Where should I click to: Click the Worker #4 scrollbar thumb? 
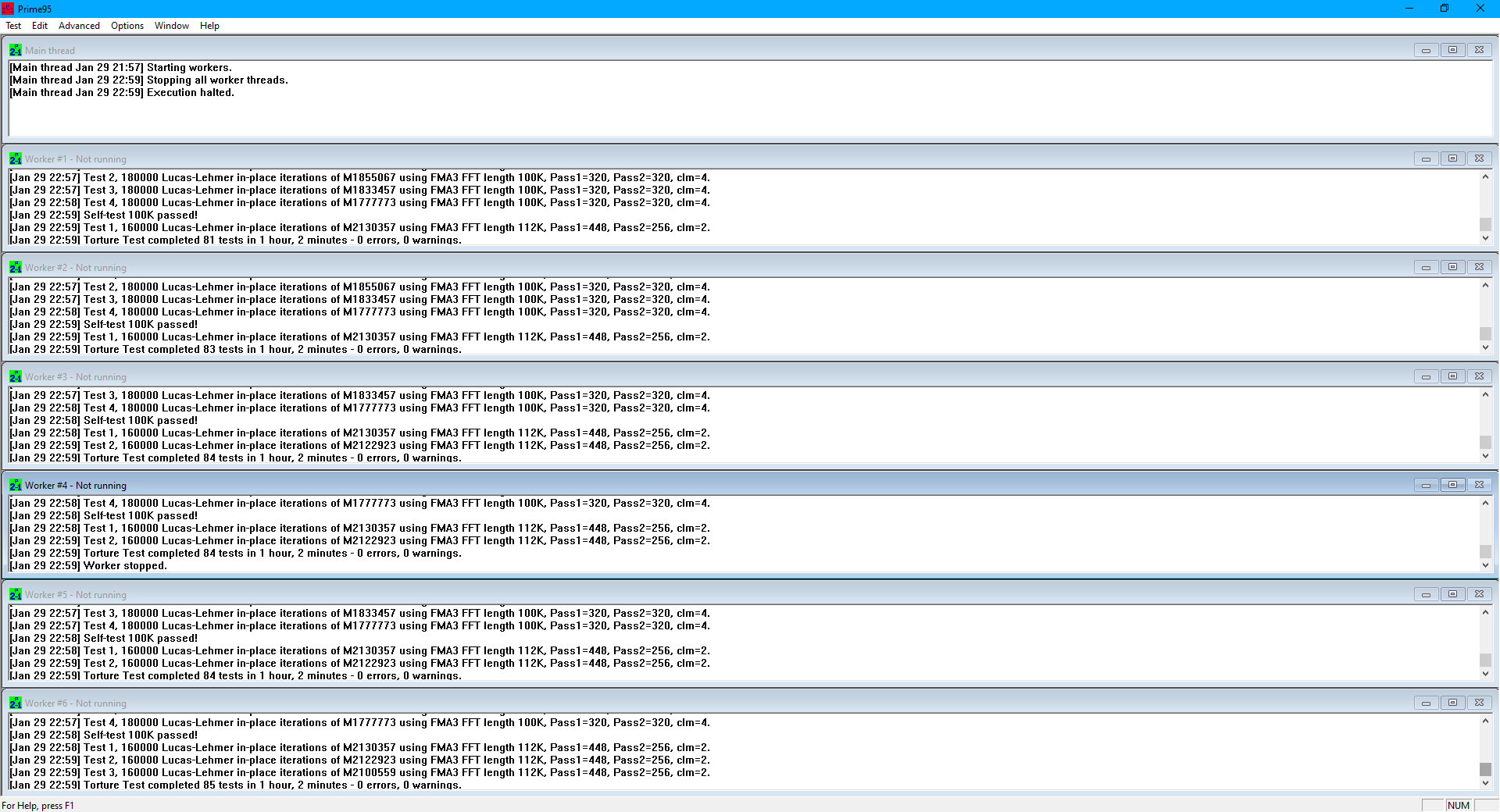(x=1485, y=551)
